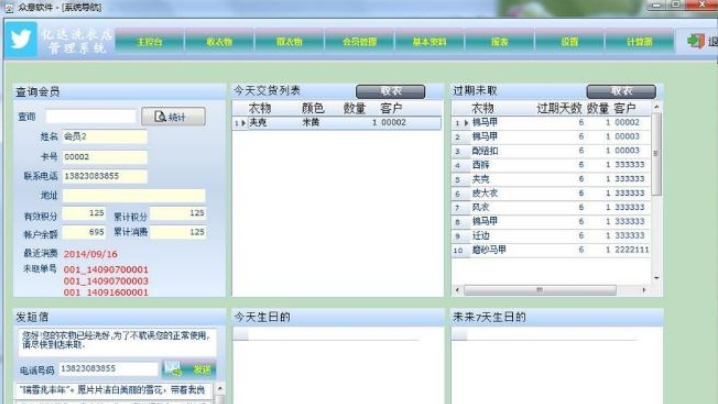The image size is (718, 404).
Task: Click the 数量 column header in 今天交货列表
Action: (354, 108)
